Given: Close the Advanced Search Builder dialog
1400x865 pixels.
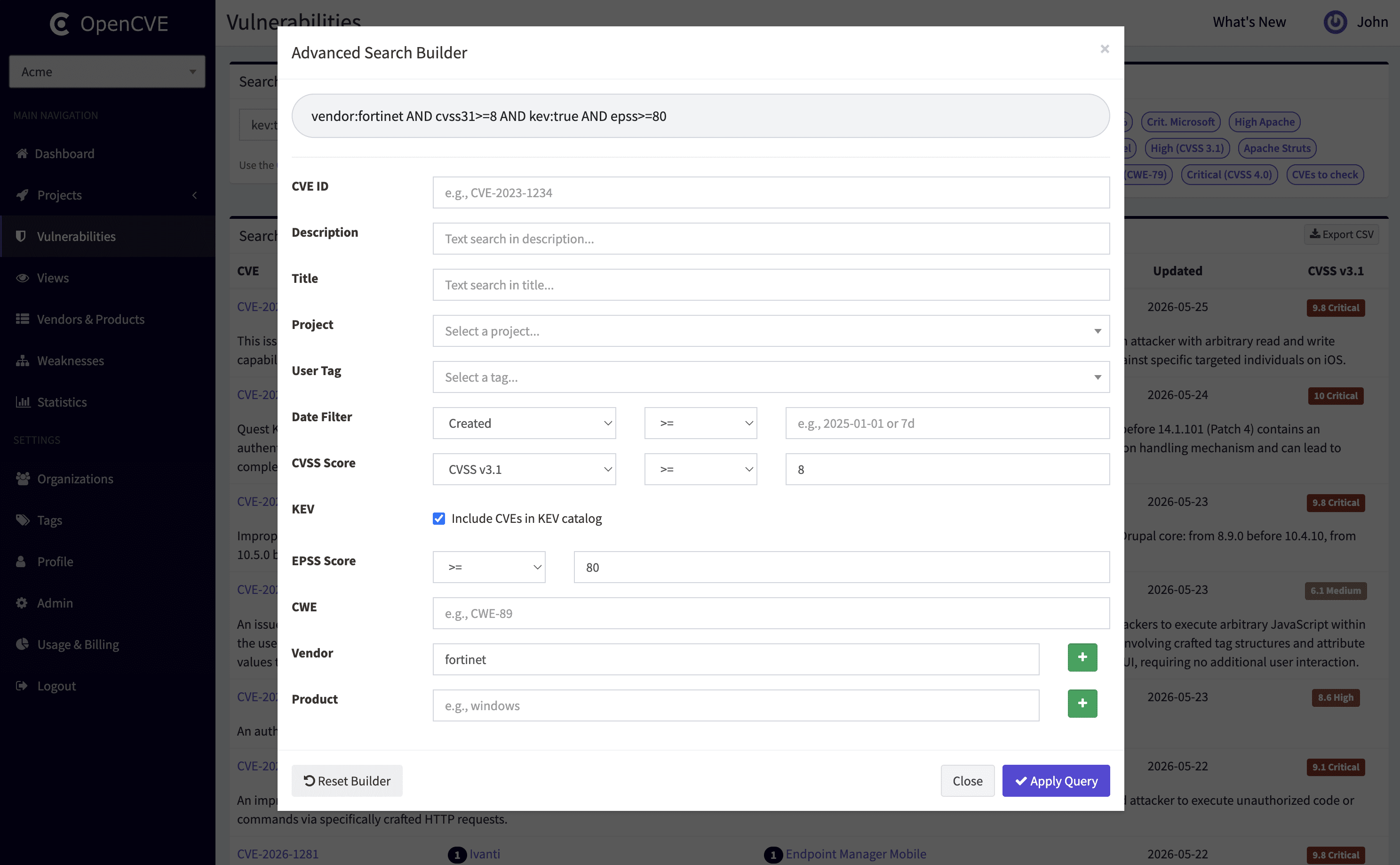Looking at the screenshot, I should tap(1104, 49).
